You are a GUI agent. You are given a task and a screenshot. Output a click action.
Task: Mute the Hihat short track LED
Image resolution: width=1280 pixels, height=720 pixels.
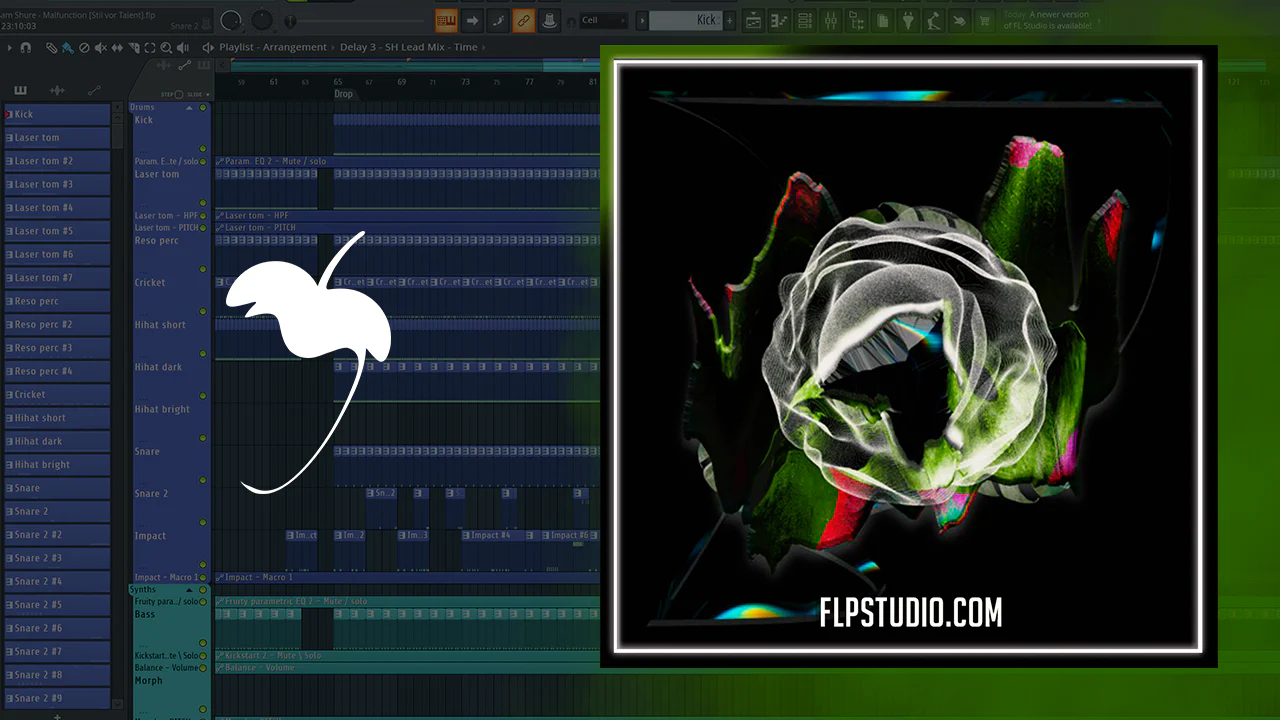pyautogui.click(x=203, y=353)
